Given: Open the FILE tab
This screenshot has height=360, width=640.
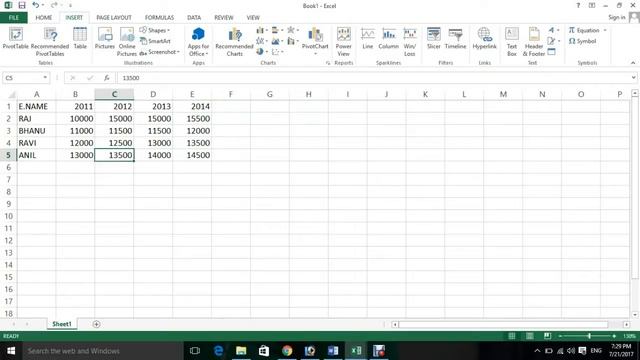Looking at the screenshot, I should pyautogui.click(x=13, y=18).
